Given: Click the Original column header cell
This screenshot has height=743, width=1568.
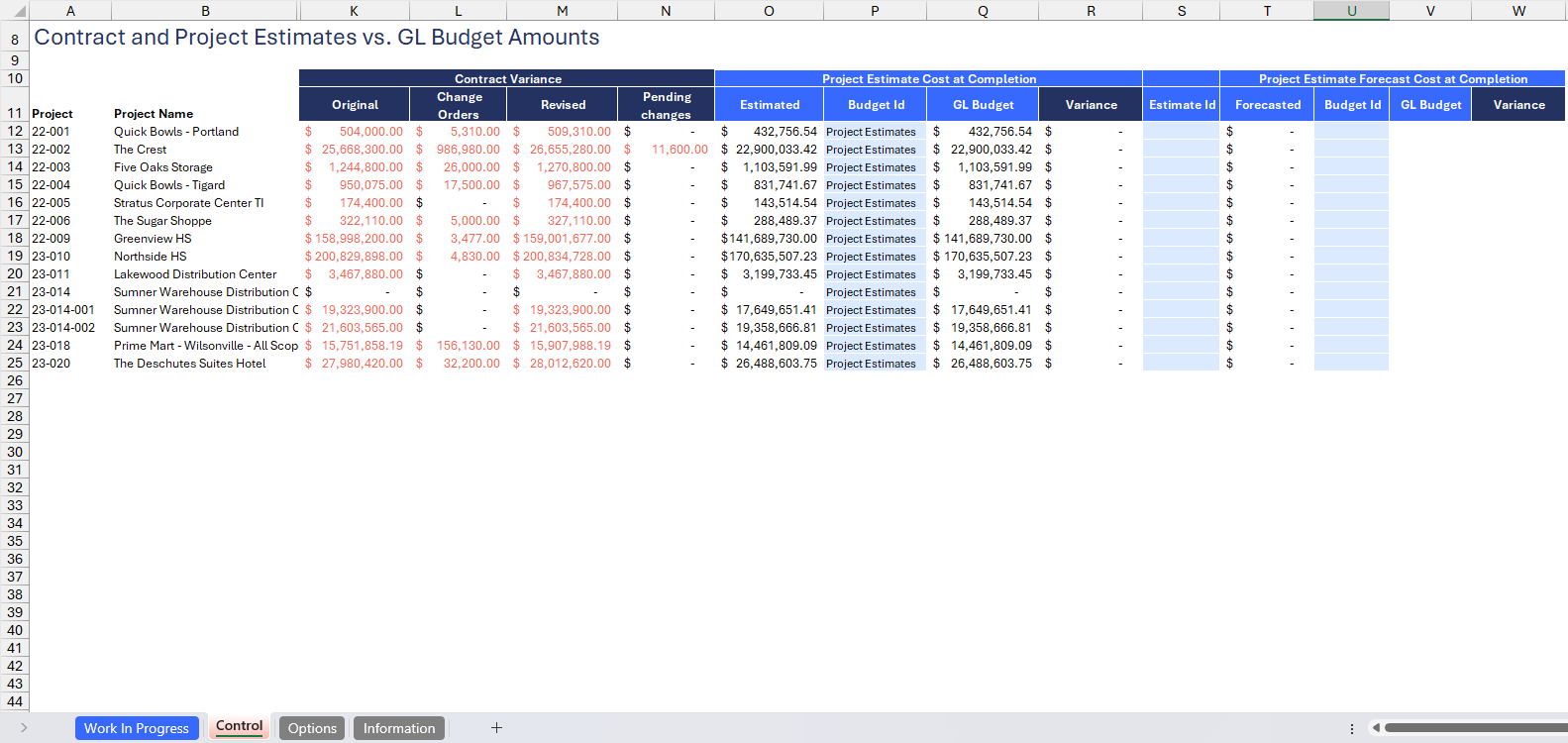Looking at the screenshot, I should [x=355, y=104].
